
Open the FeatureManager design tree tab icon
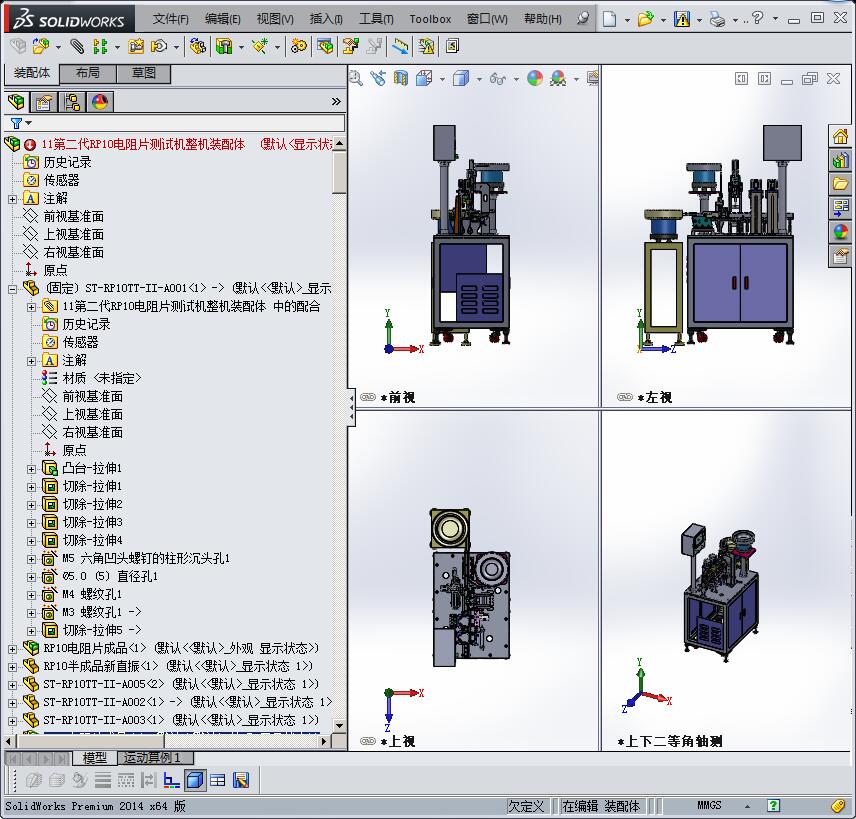pyautogui.click(x=16, y=102)
